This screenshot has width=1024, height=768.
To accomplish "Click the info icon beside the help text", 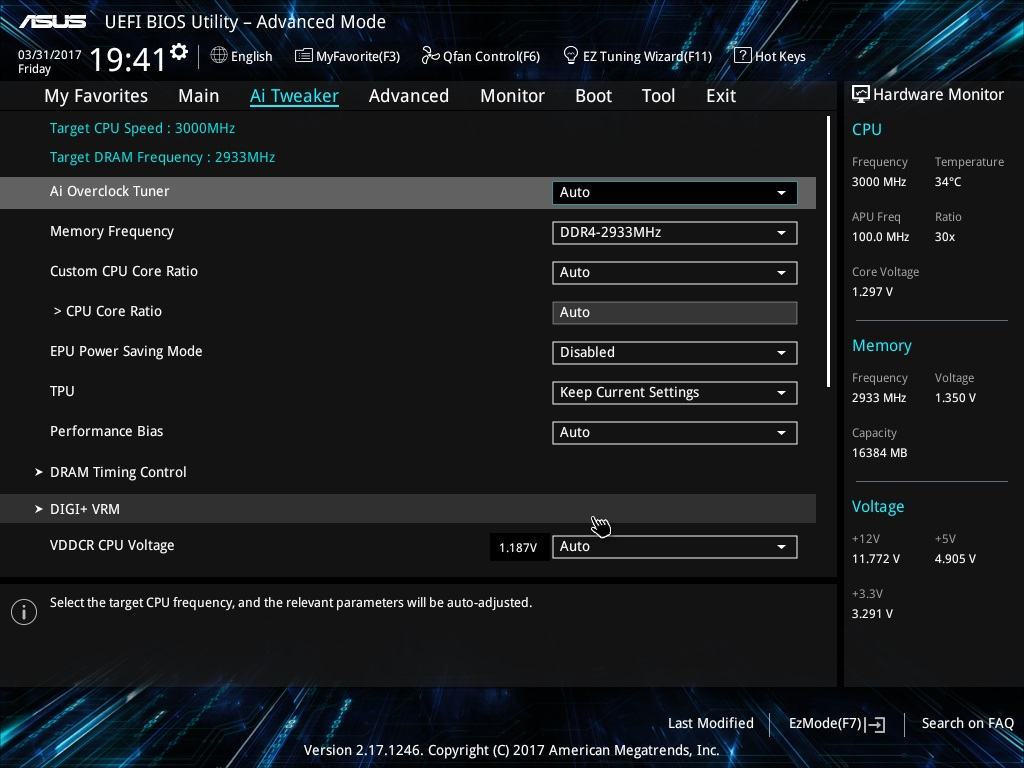I will [x=24, y=612].
